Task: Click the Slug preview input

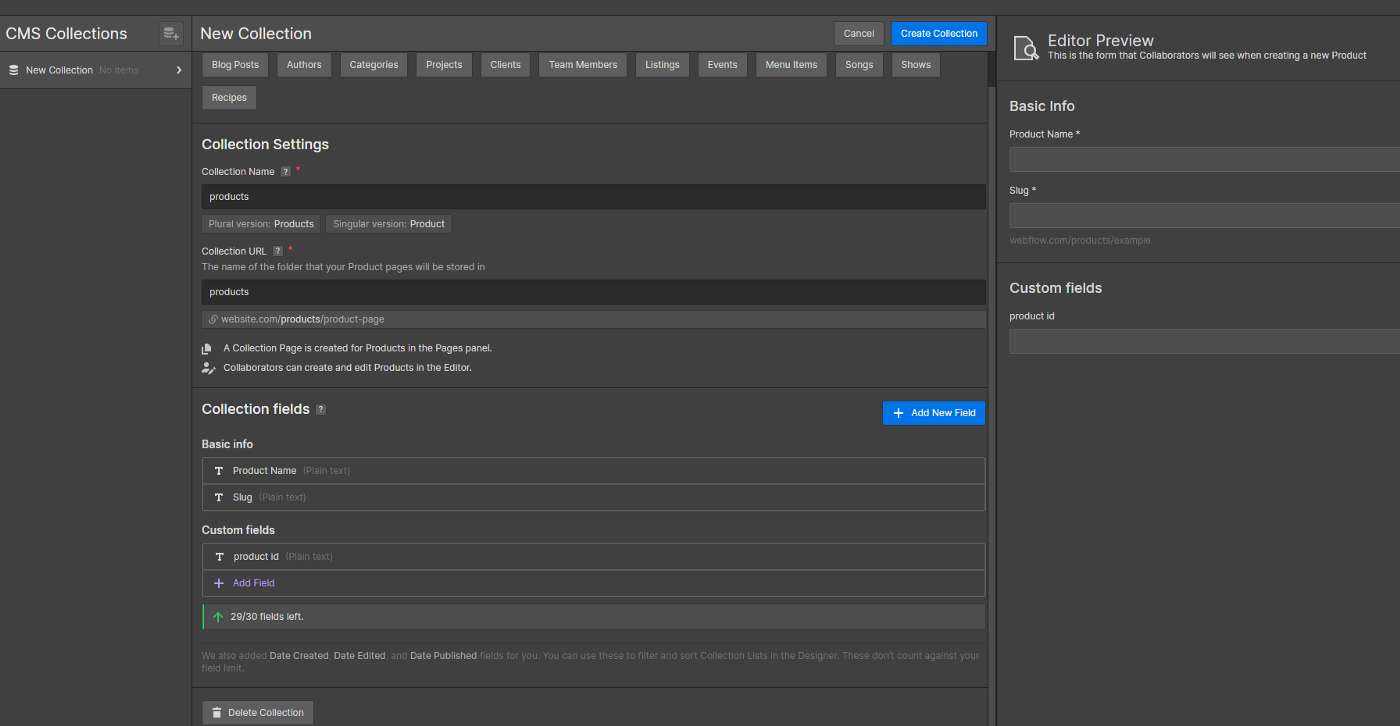Action: (1204, 216)
